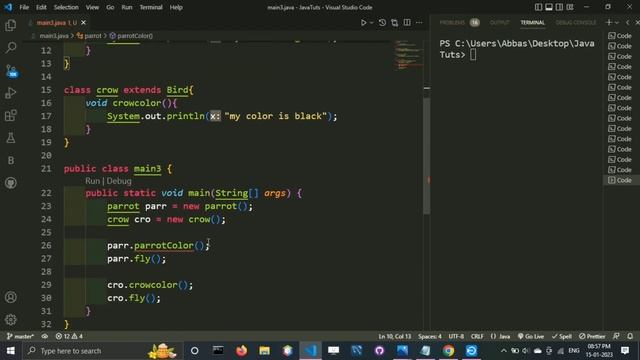The image size is (640, 360).
Task: Toggle the secondary side bar layout icon
Action: click(559, 7)
